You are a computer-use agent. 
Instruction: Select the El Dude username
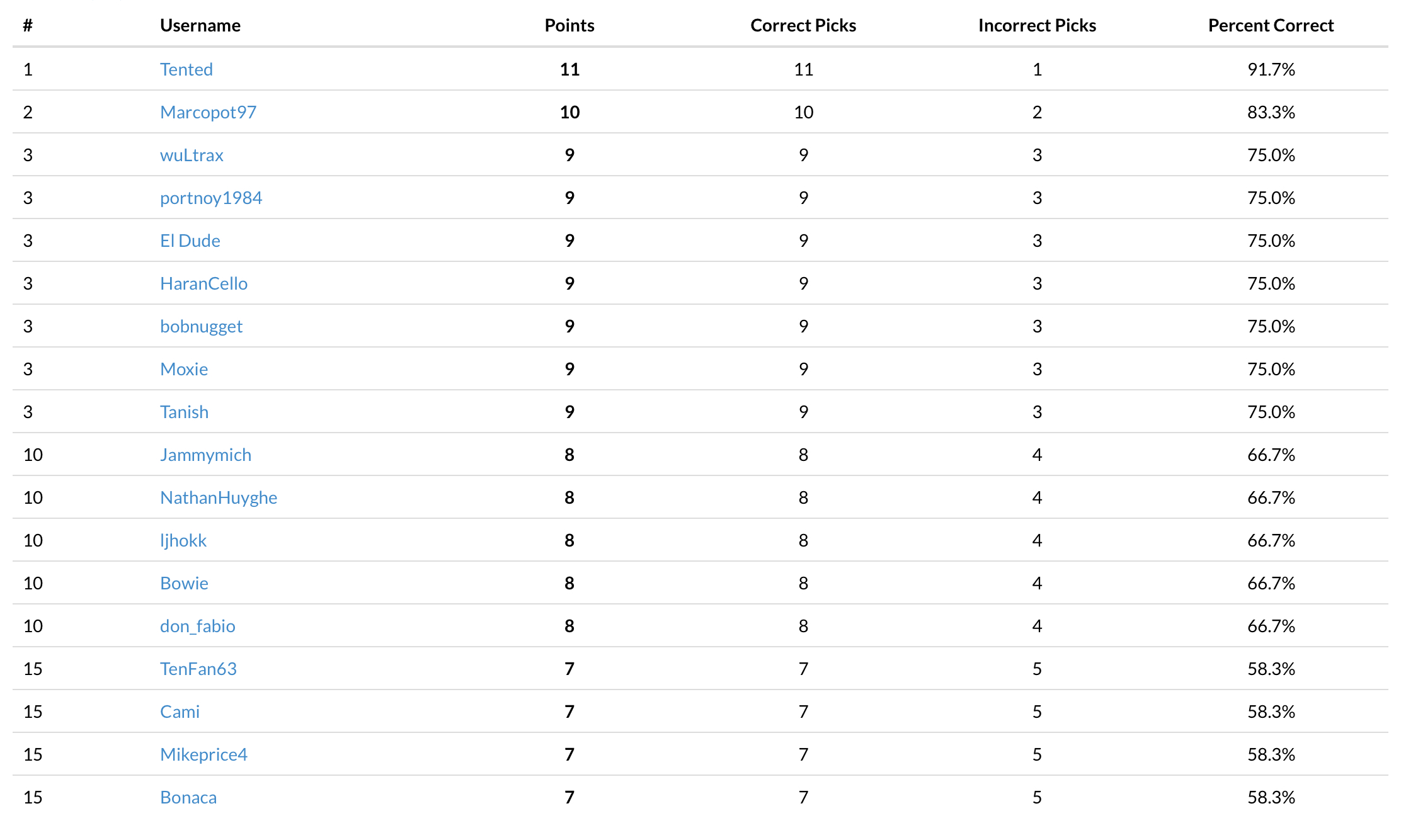pyautogui.click(x=190, y=241)
